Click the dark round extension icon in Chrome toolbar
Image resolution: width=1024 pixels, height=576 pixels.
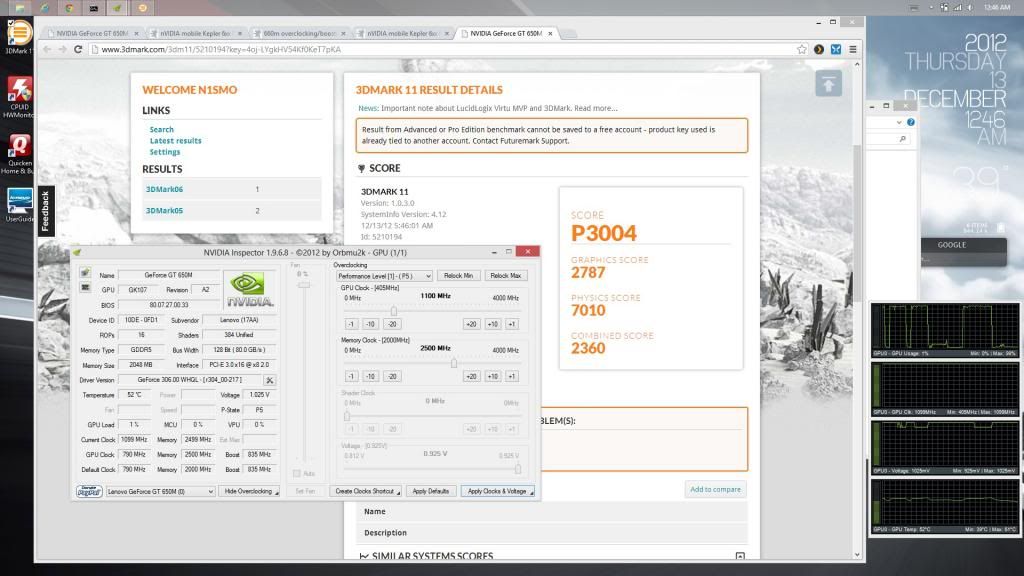[x=819, y=49]
